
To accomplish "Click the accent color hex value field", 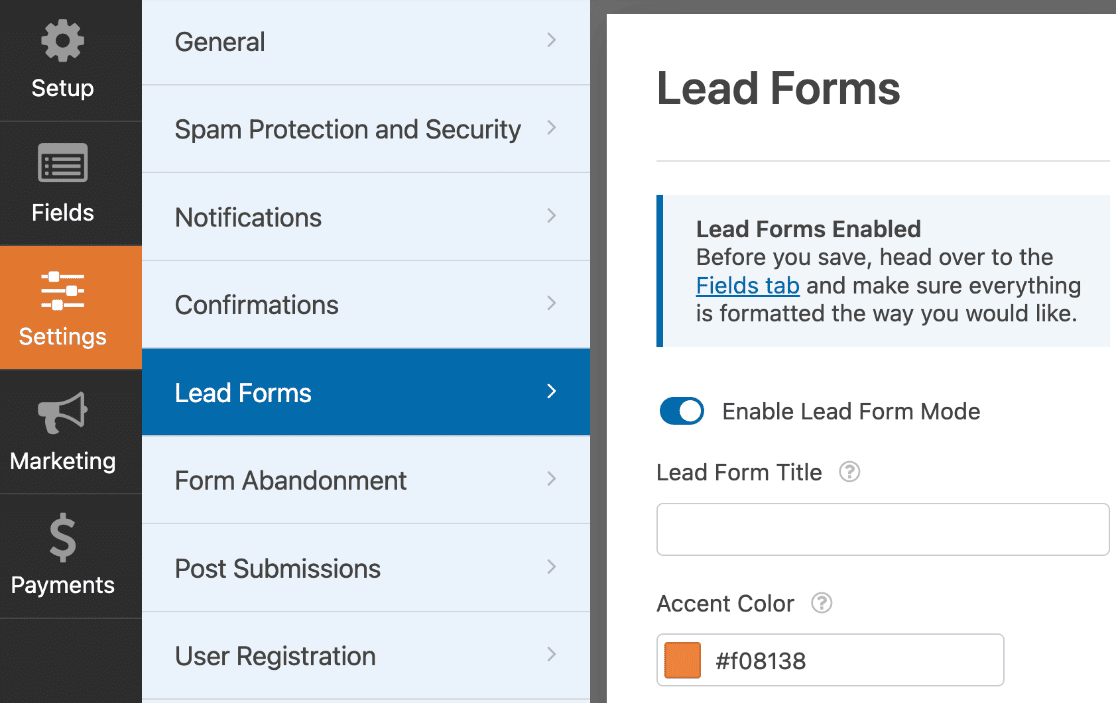I will [x=850, y=660].
